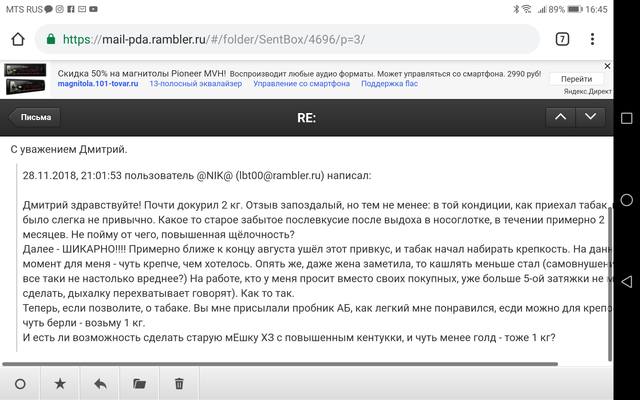640x400 pixels.
Task: Tap the browser home icon
Action: pos(18,40)
